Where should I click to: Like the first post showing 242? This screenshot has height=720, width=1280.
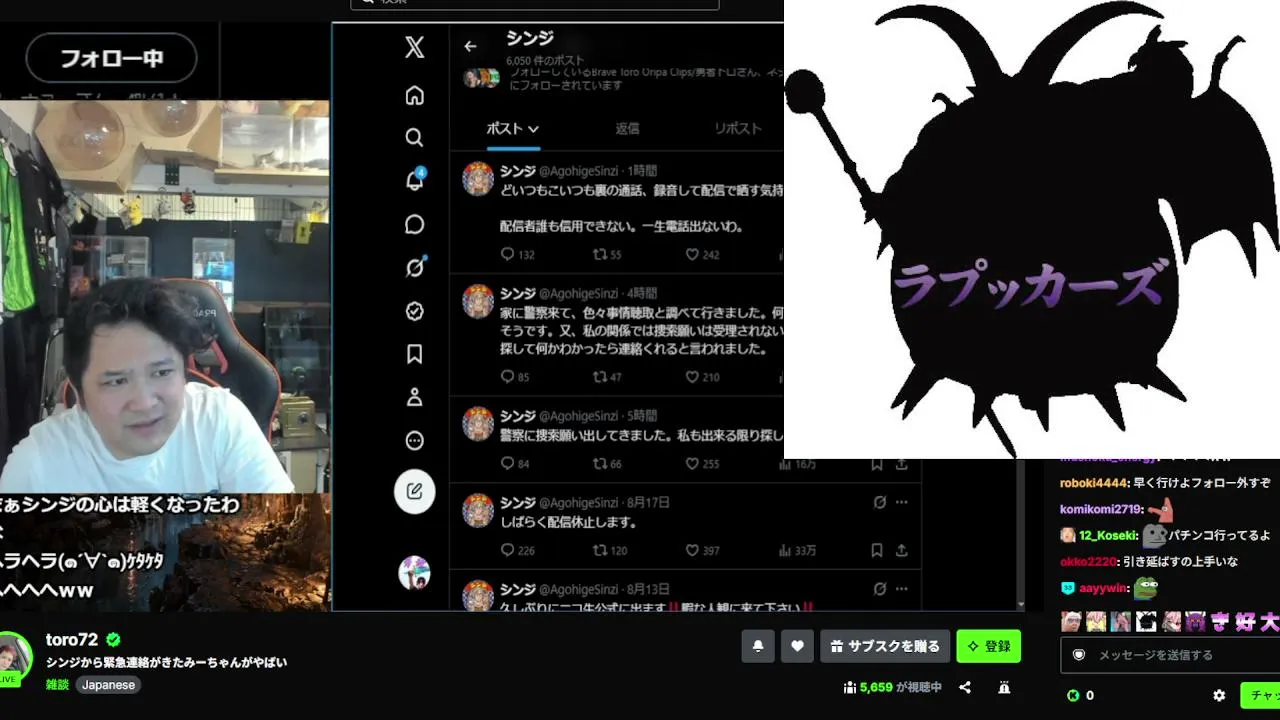pos(702,255)
